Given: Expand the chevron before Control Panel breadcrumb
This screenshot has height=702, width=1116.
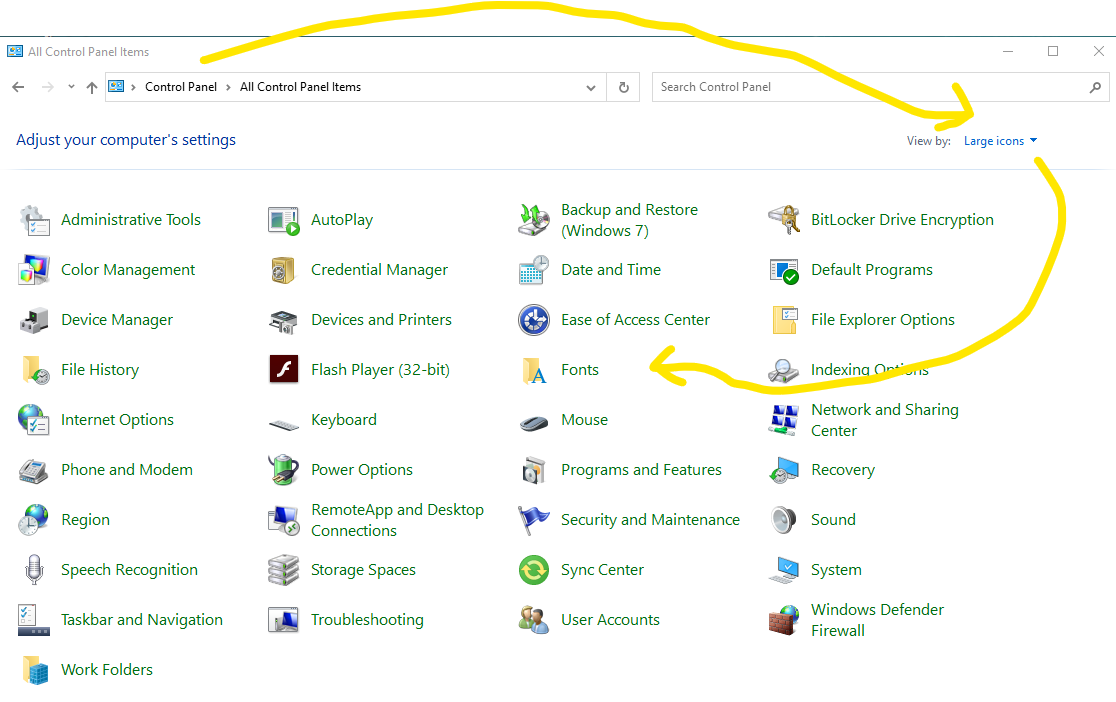Looking at the screenshot, I should click(x=133, y=87).
